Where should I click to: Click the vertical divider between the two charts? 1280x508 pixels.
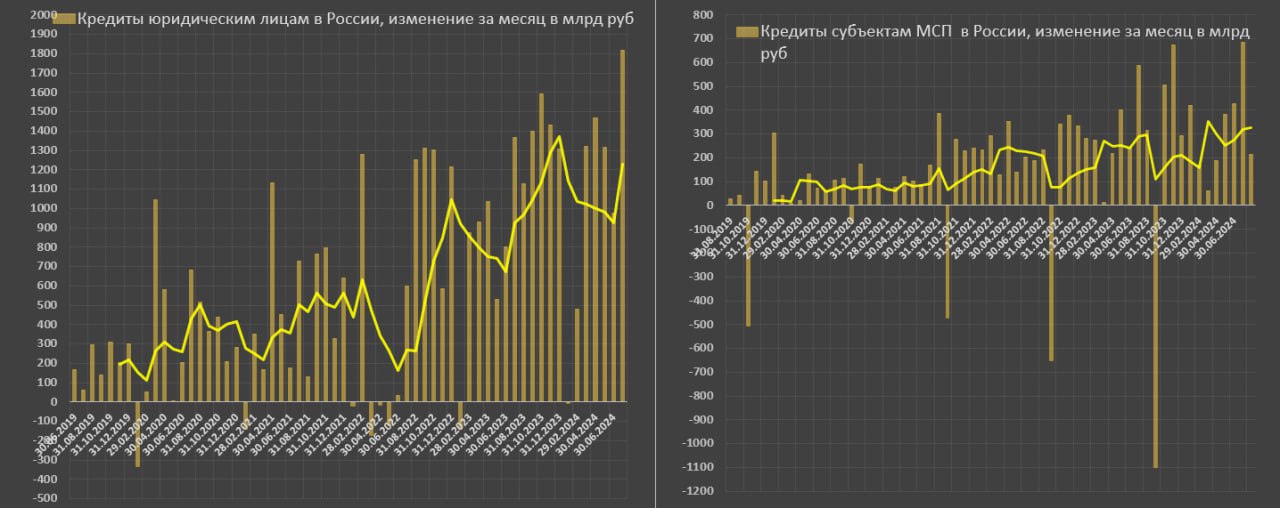click(x=656, y=254)
